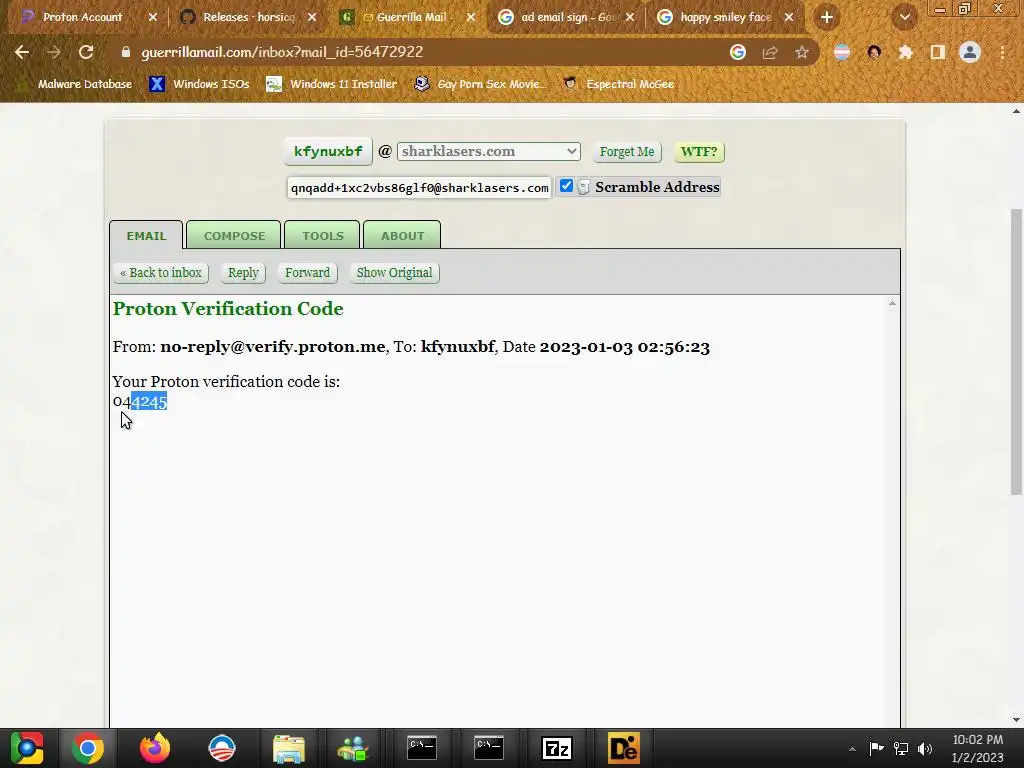Click the email pane scroll up arrow
The height and width of the screenshot is (768, 1024).
[x=892, y=304]
